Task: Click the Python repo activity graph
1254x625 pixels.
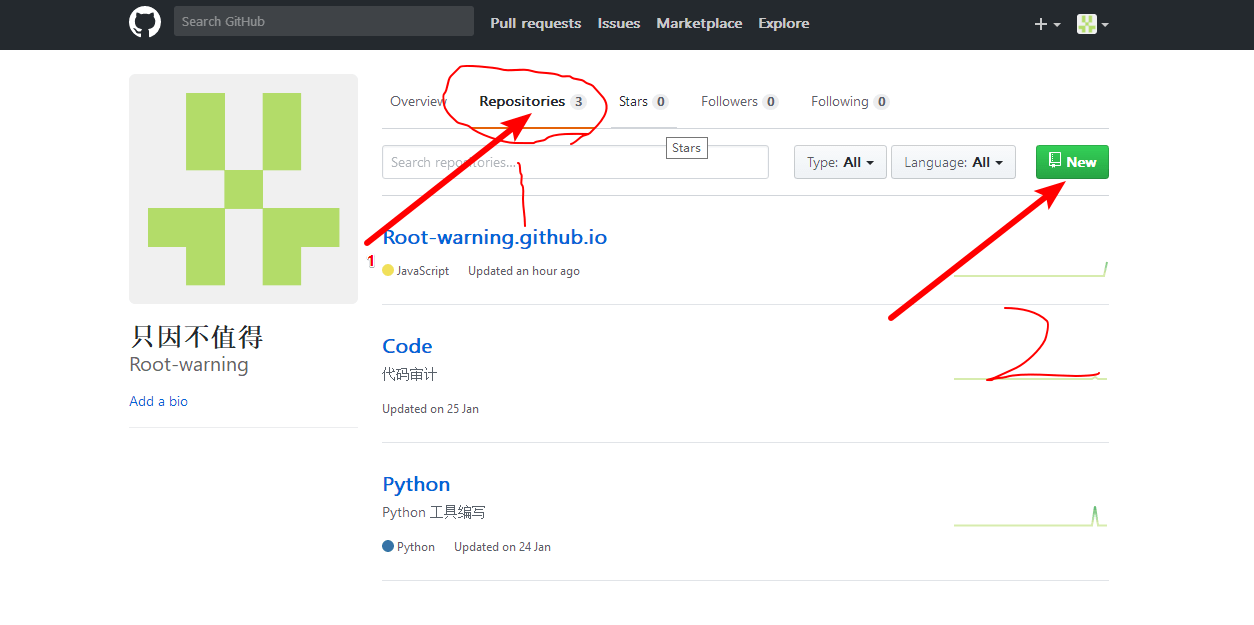Action: click(1030, 515)
